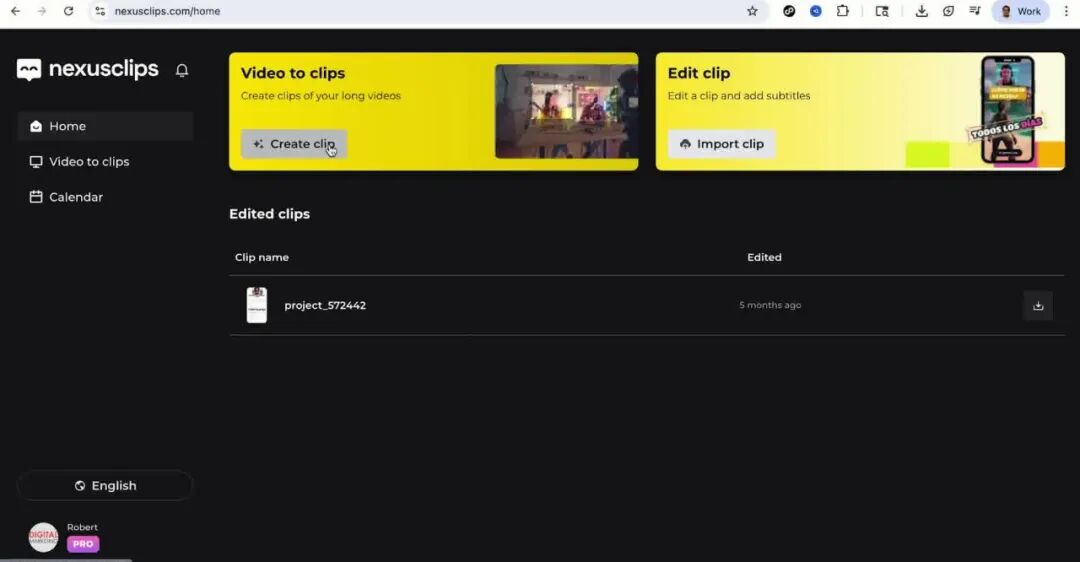Open the English language selector

click(105, 486)
